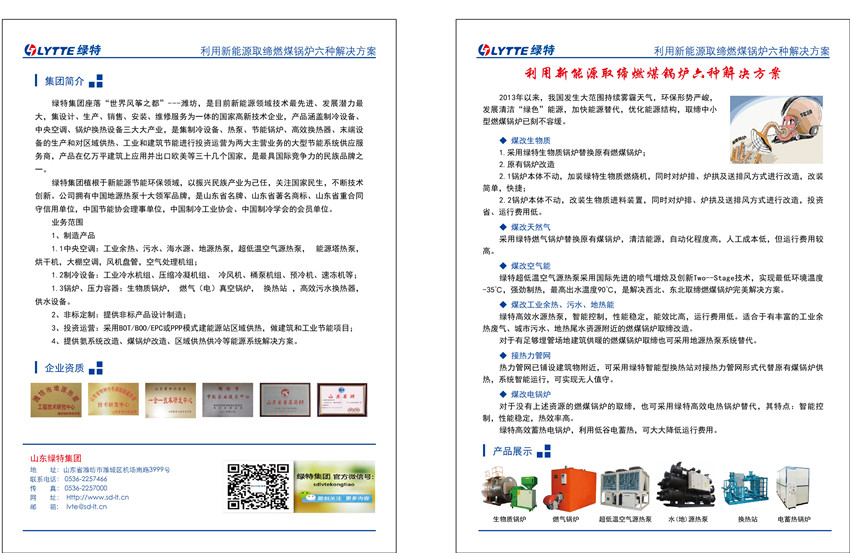Click the LYTTE logo on the right page
The image size is (850, 553).
(x=515, y=50)
